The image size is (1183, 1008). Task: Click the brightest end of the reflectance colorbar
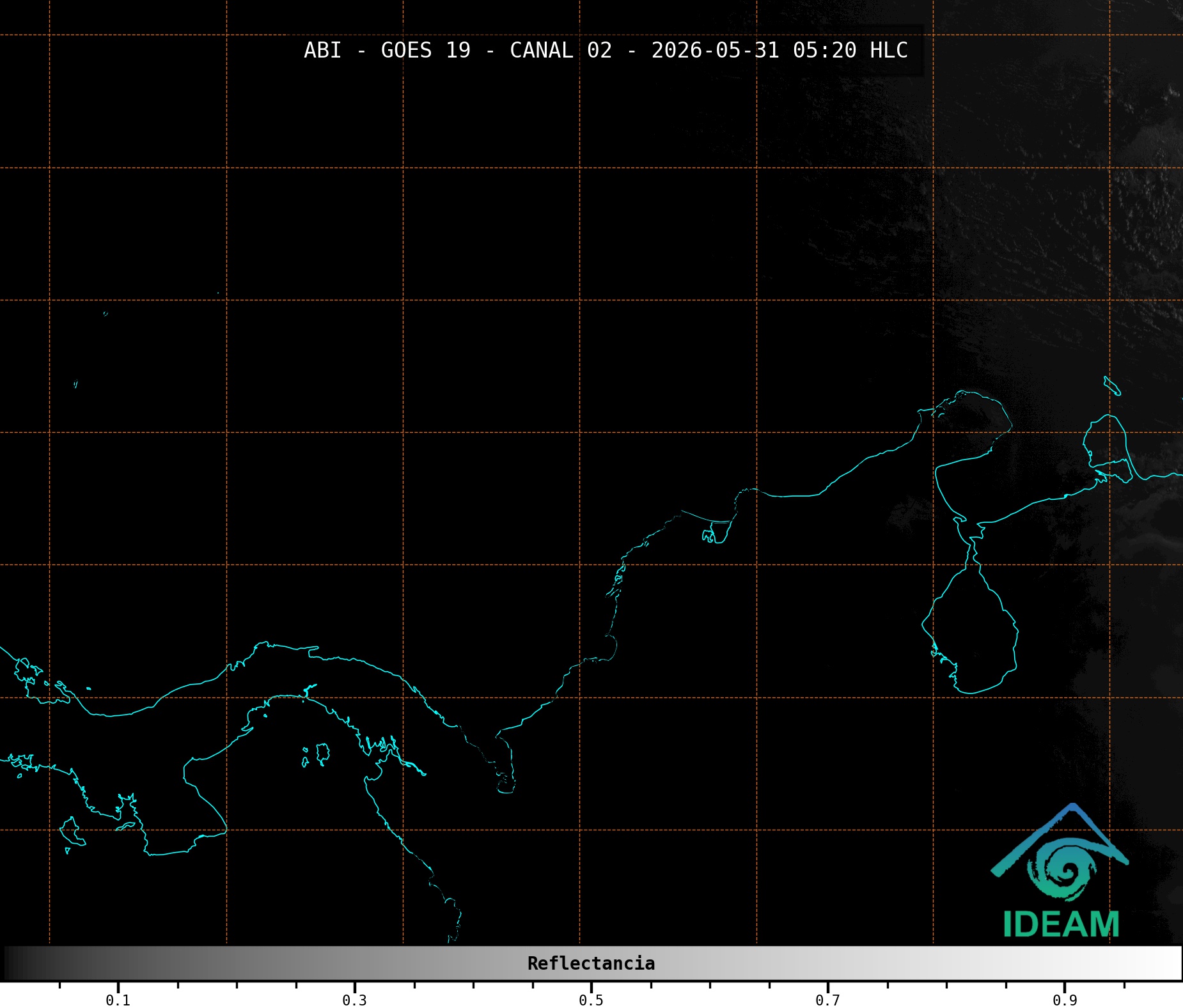[1170, 963]
